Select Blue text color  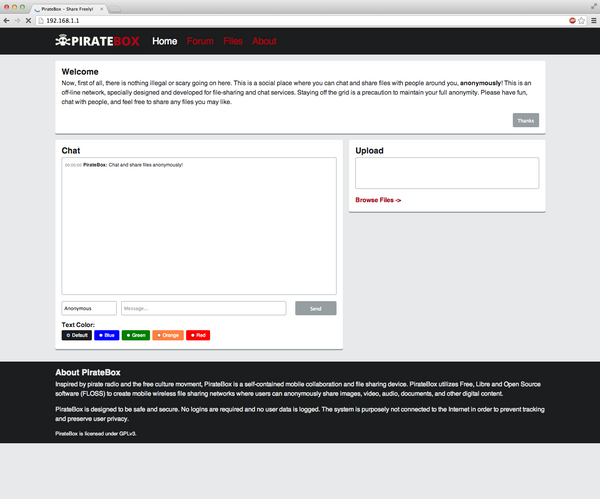point(107,335)
